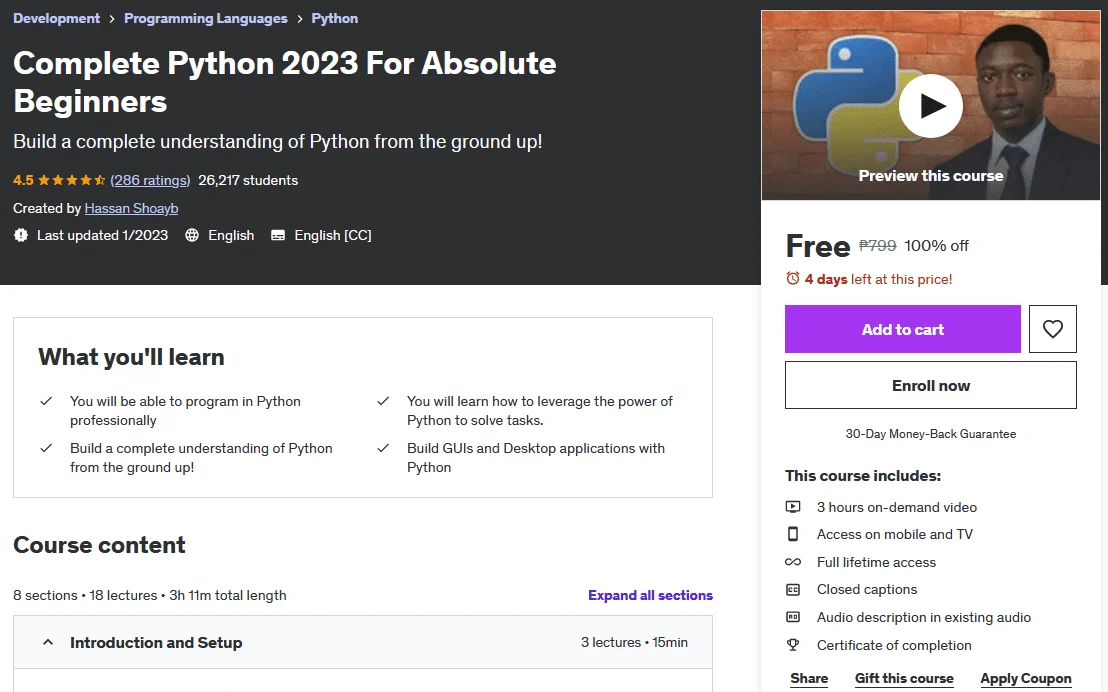Click '3 lectures • 15min' section summary
Image resolution: width=1108 pixels, height=692 pixels.
click(x=634, y=642)
